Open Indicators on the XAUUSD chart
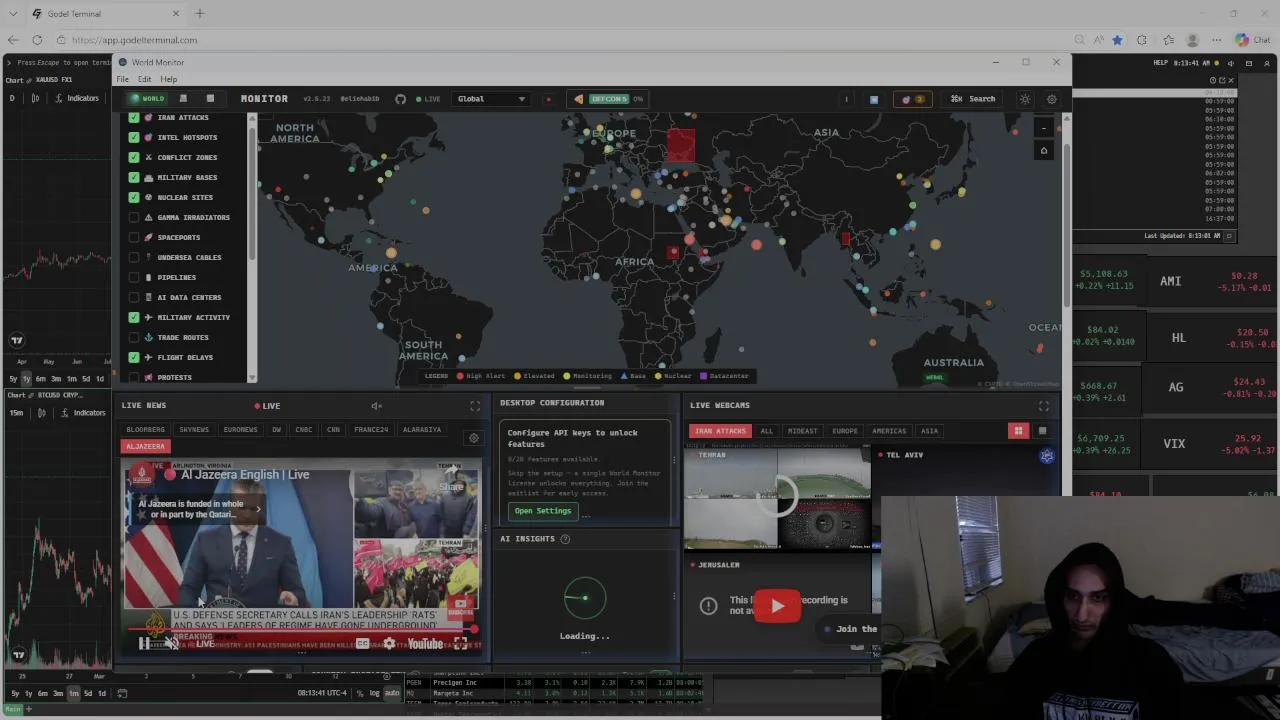The image size is (1280, 720). click(77, 98)
